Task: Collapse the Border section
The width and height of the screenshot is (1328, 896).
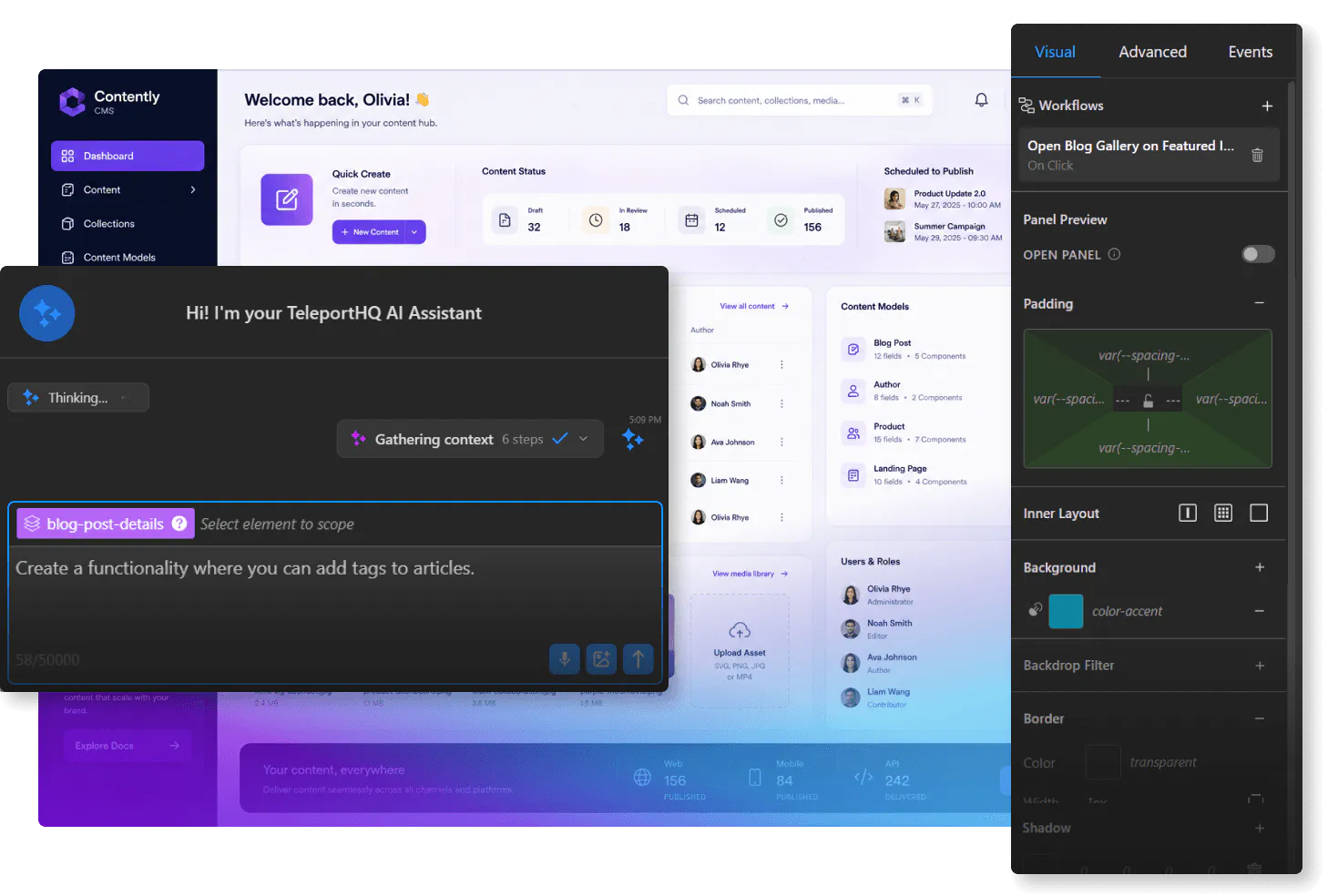Action: [1259, 718]
